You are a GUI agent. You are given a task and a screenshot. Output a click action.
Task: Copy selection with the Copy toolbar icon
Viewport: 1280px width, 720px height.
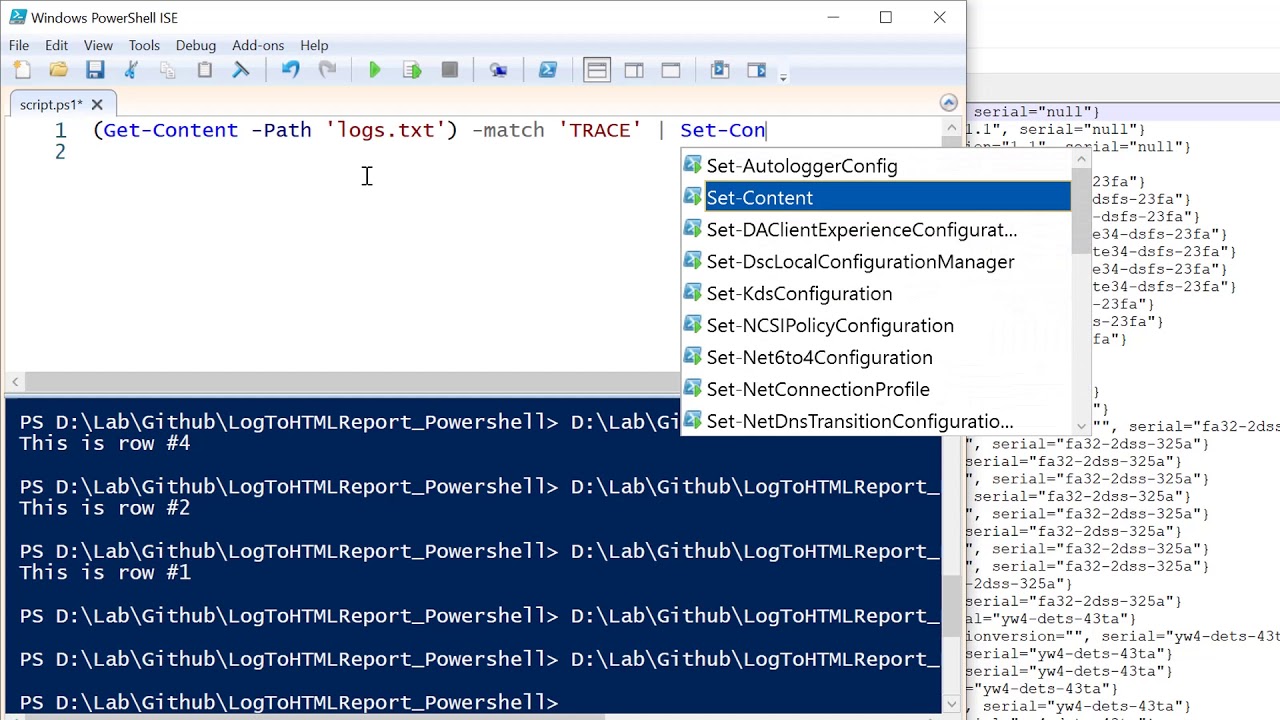(167, 70)
